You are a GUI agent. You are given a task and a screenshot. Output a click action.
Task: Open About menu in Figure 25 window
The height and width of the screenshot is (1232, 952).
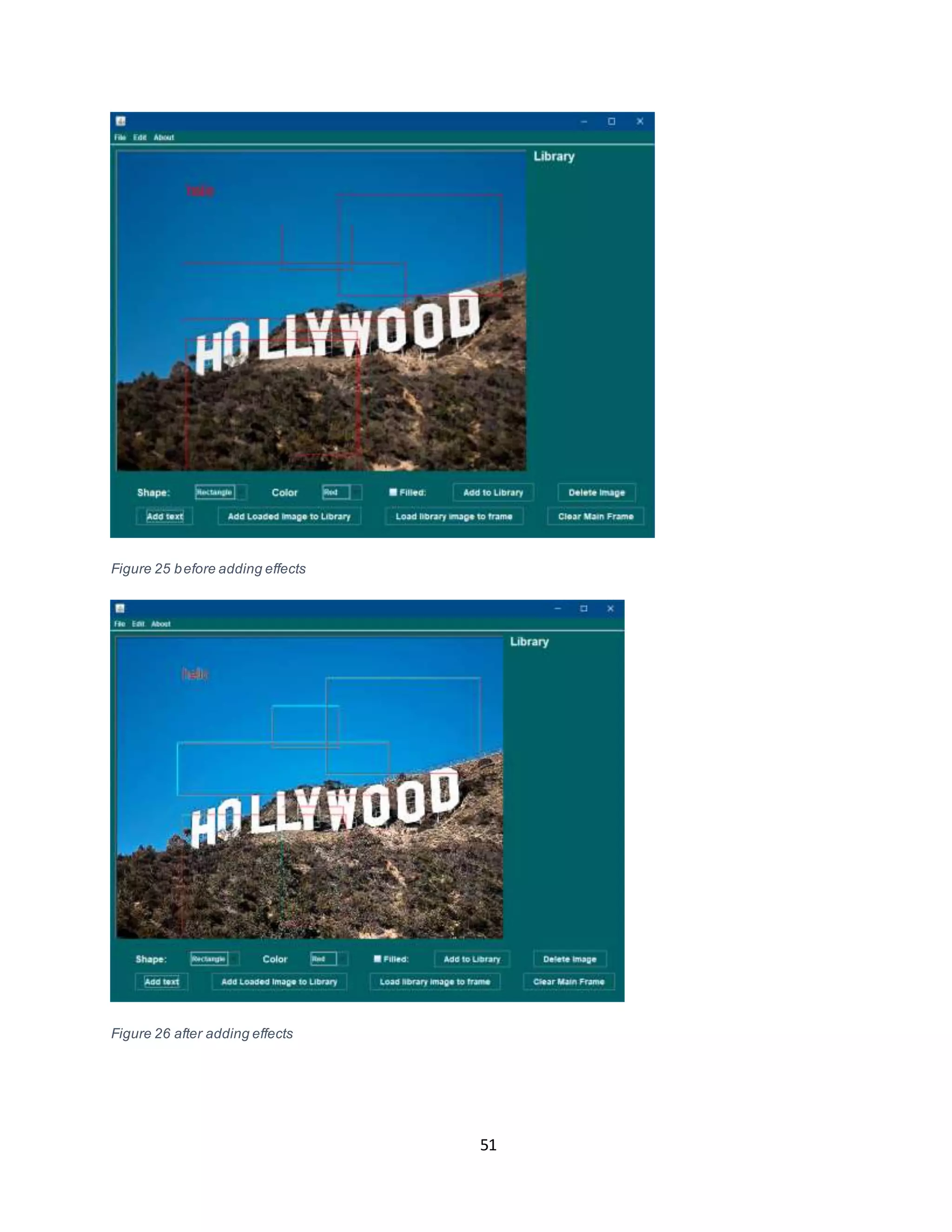(x=164, y=138)
